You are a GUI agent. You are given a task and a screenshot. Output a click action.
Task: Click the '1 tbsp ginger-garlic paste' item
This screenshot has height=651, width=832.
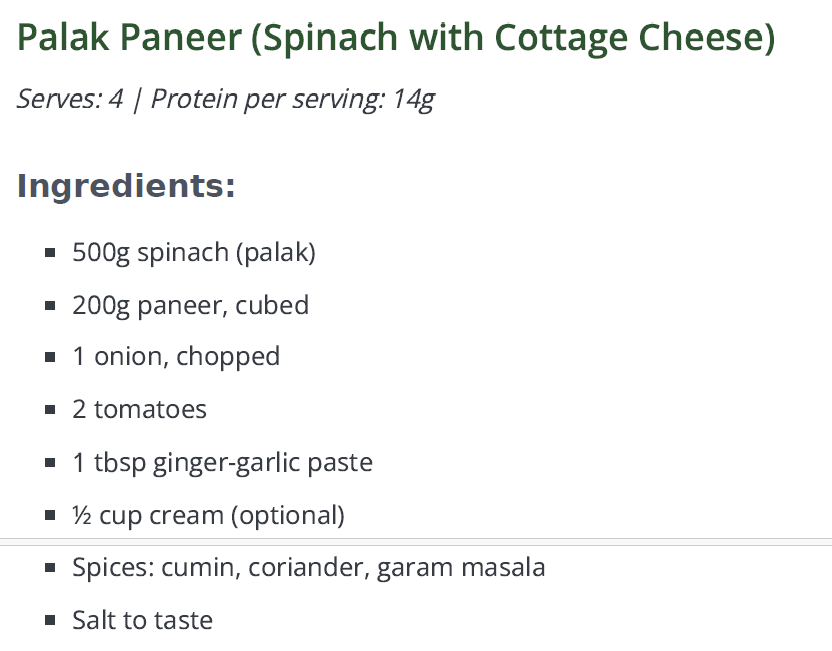coord(222,463)
